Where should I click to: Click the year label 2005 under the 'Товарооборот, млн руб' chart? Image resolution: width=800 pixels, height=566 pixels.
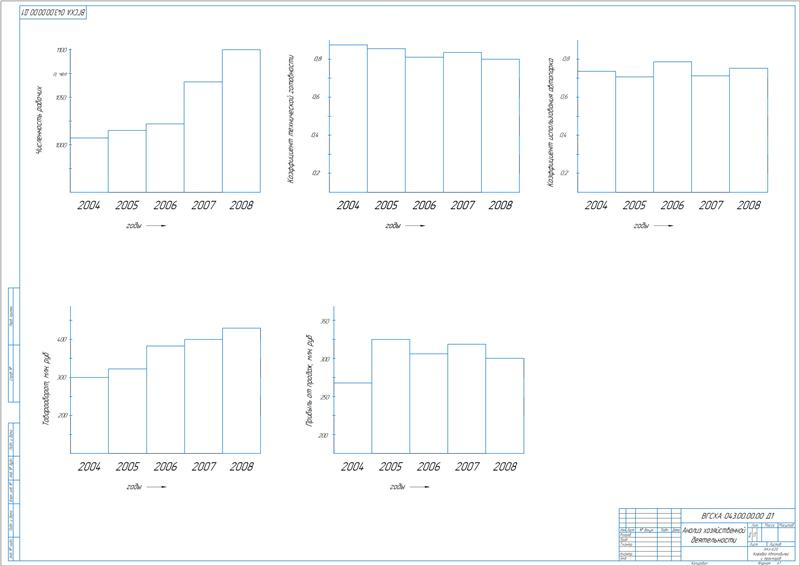click(x=127, y=466)
